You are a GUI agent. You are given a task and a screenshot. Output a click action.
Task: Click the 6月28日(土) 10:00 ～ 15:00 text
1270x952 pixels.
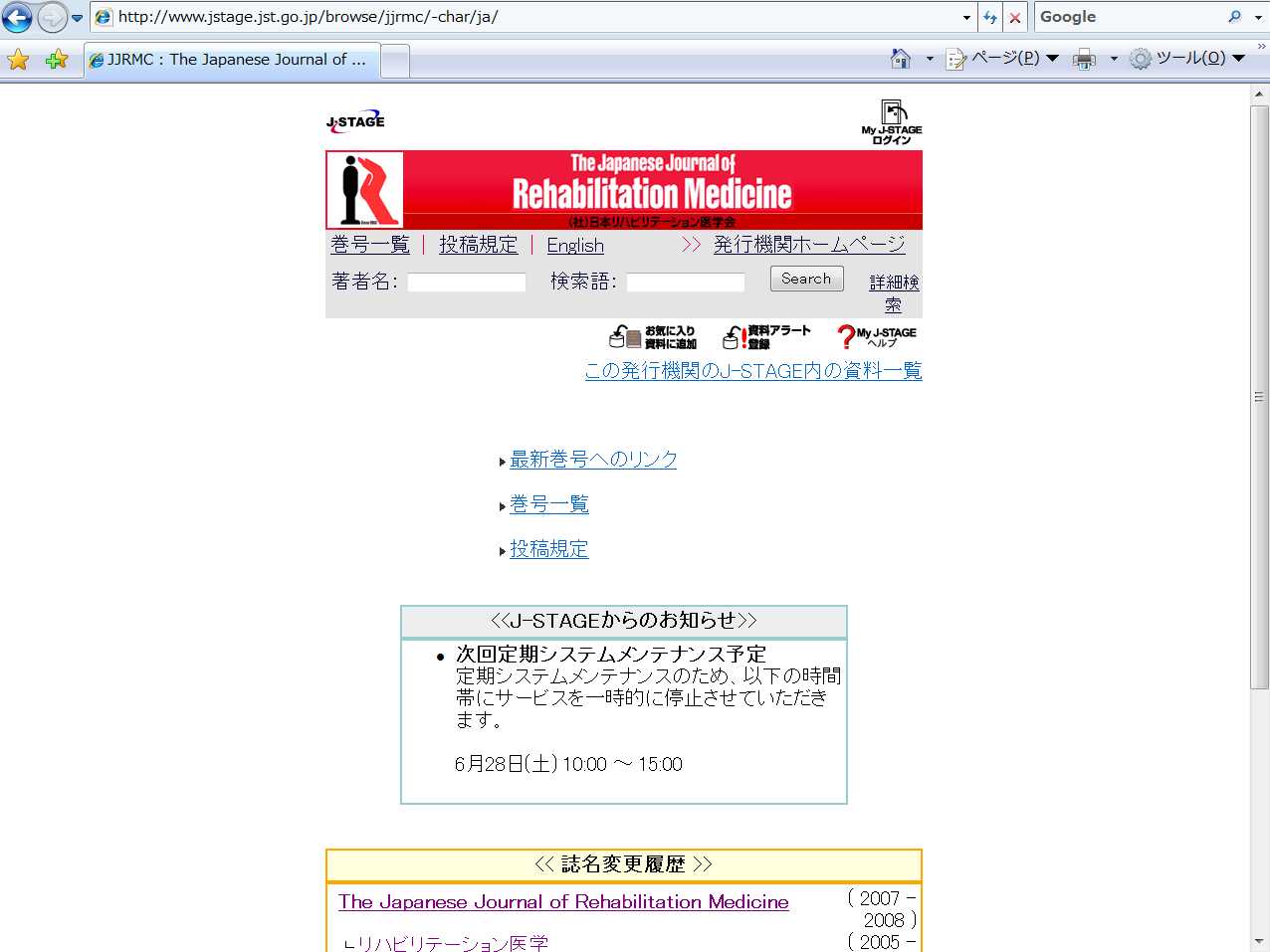[568, 764]
